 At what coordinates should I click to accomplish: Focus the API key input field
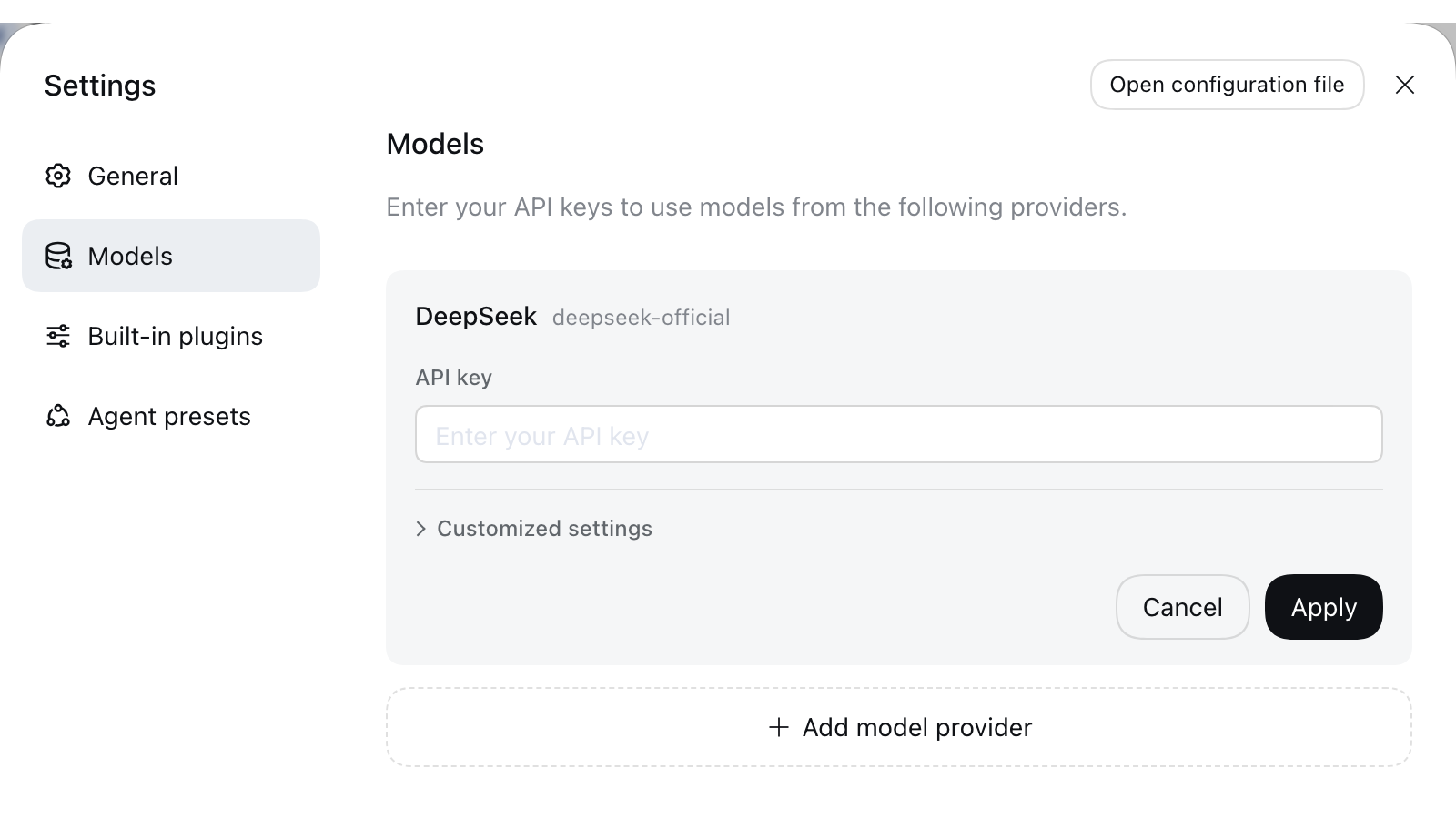point(899,434)
